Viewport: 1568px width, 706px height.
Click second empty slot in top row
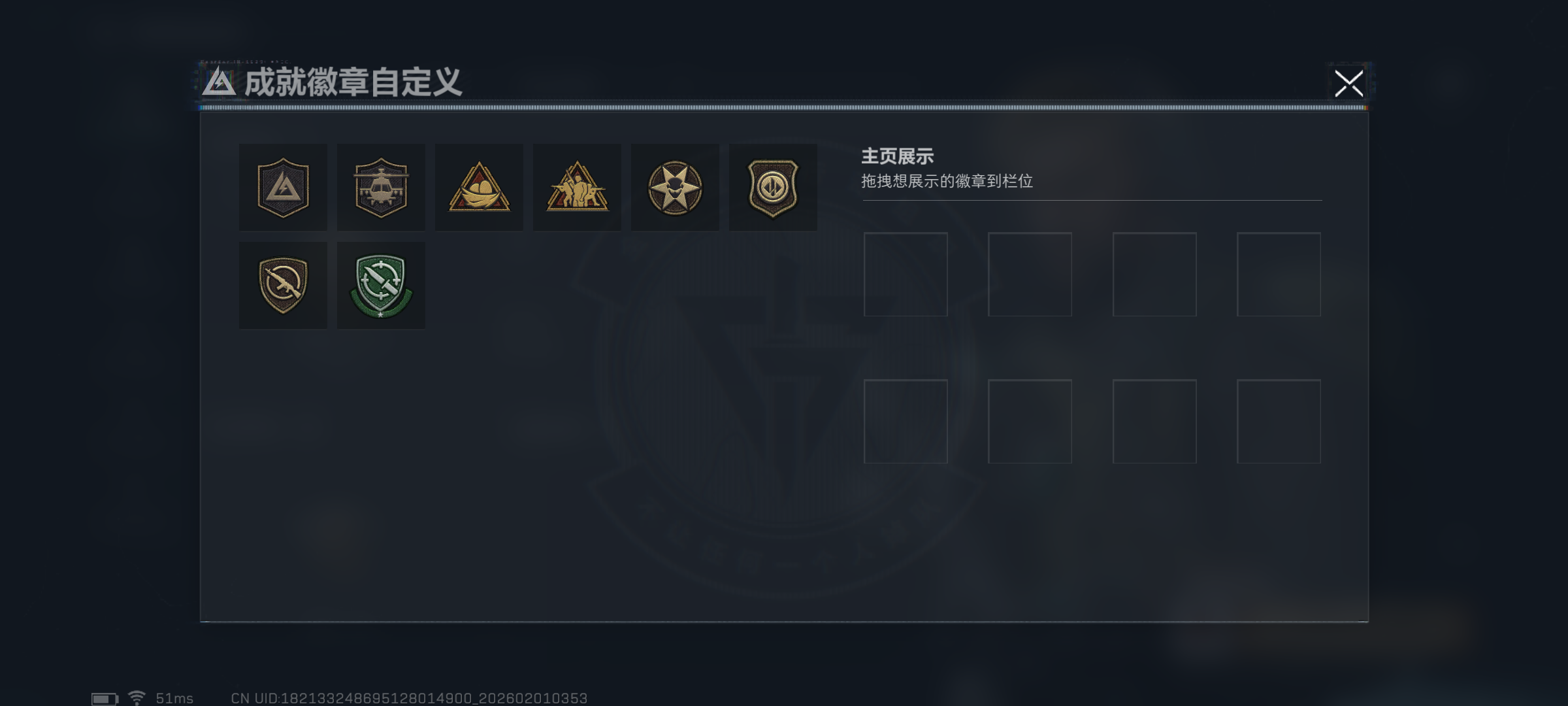coord(1030,275)
